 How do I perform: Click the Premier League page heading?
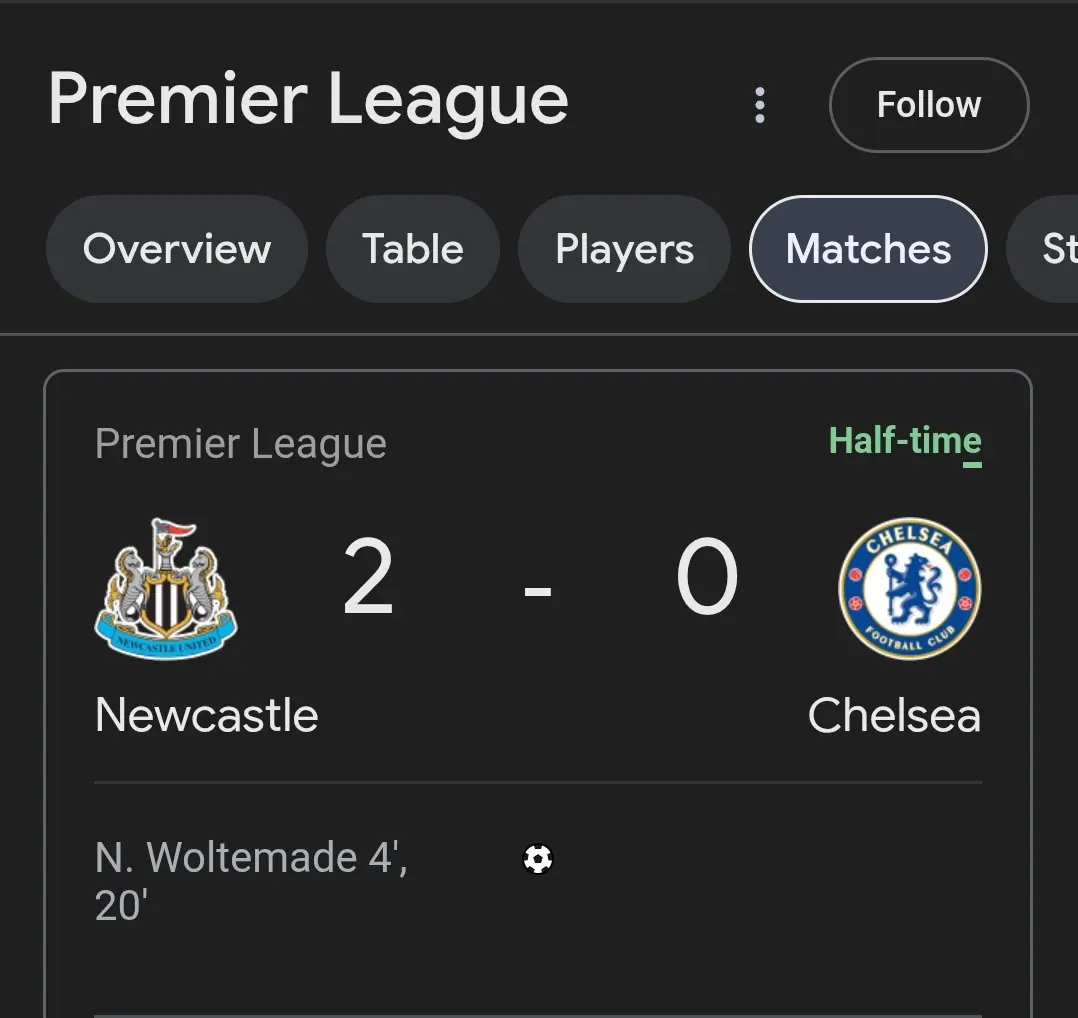point(308,100)
